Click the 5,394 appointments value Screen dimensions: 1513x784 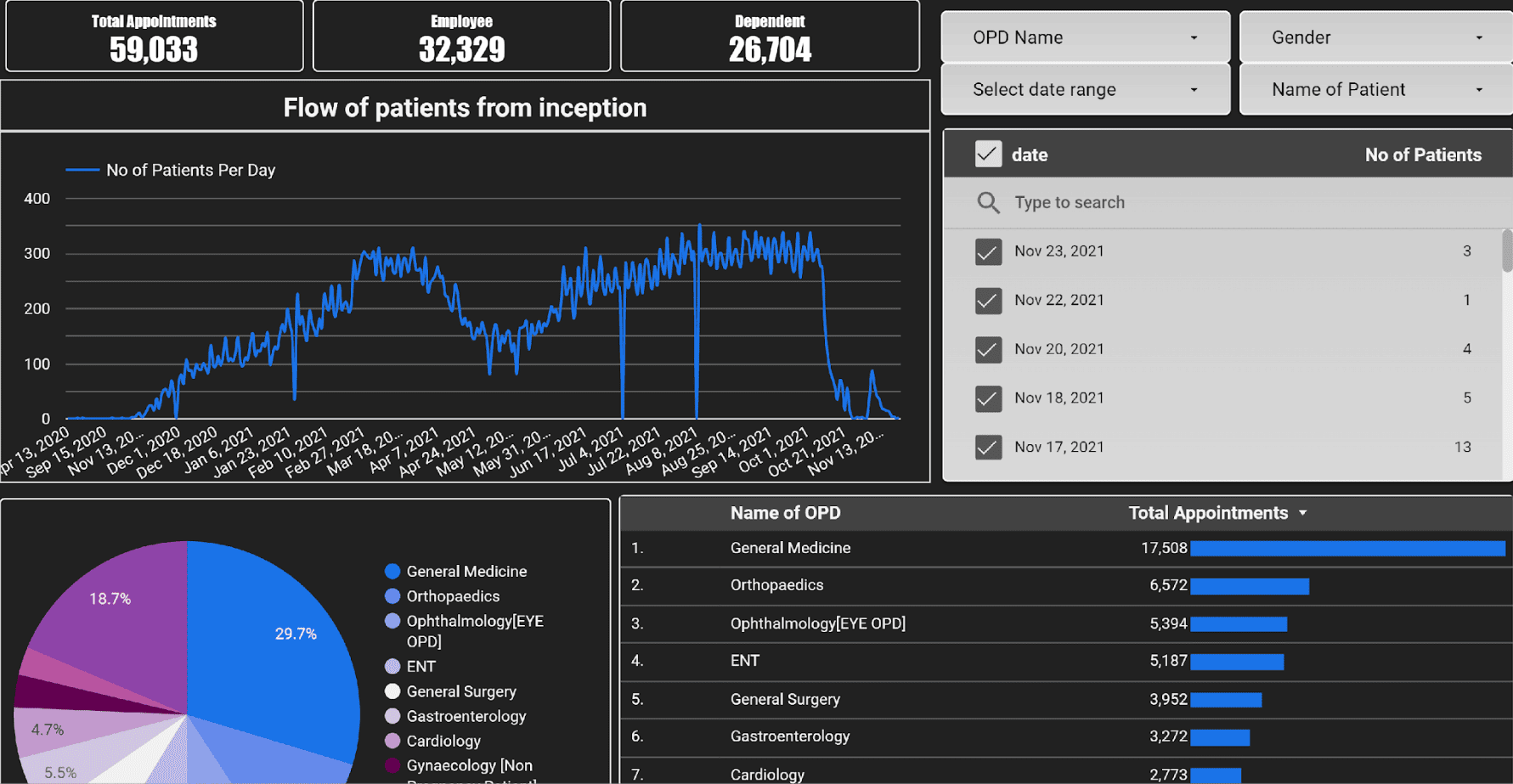click(x=1168, y=623)
